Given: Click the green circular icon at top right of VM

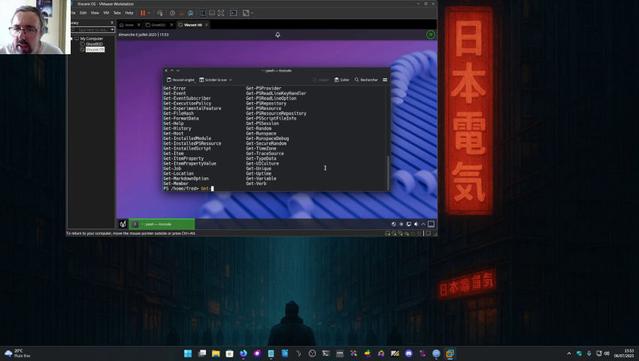Looking at the screenshot, I should (x=430, y=35).
